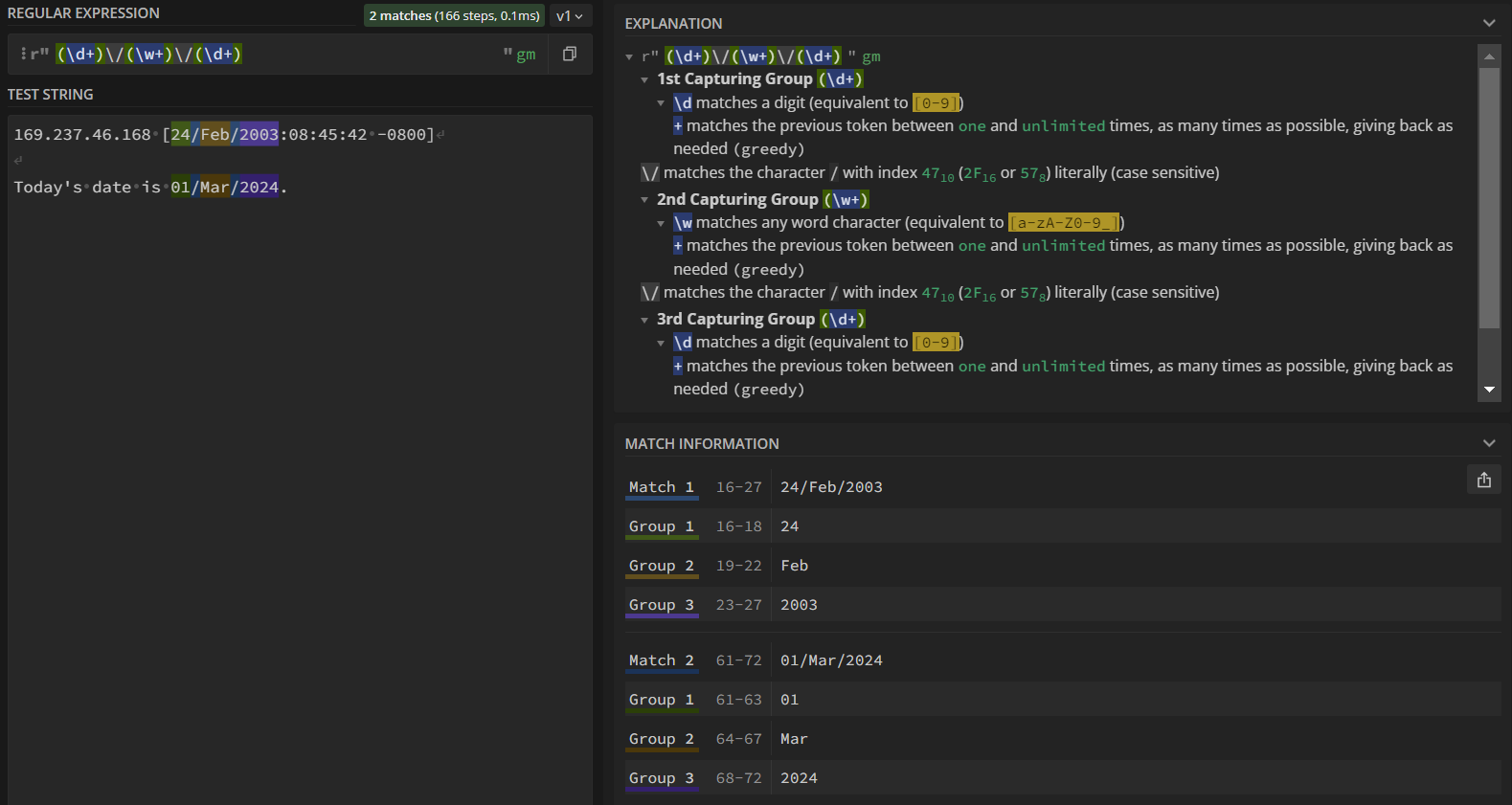Collapse the \w word character explanation
1512x805 pixels.
(x=661, y=223)
